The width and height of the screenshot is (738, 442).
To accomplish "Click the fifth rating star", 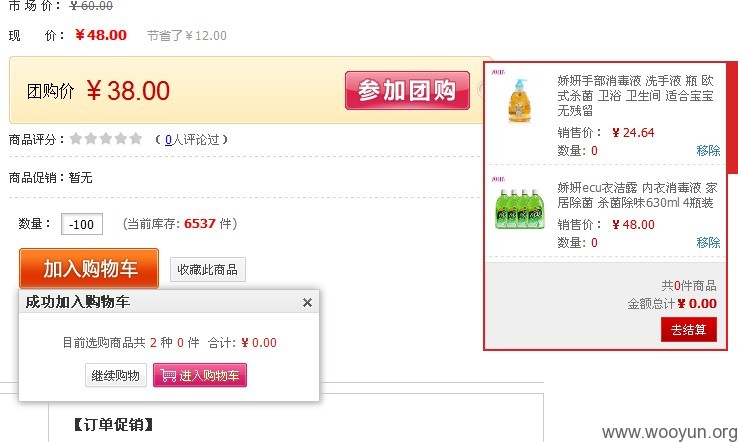I will (136, 138).
